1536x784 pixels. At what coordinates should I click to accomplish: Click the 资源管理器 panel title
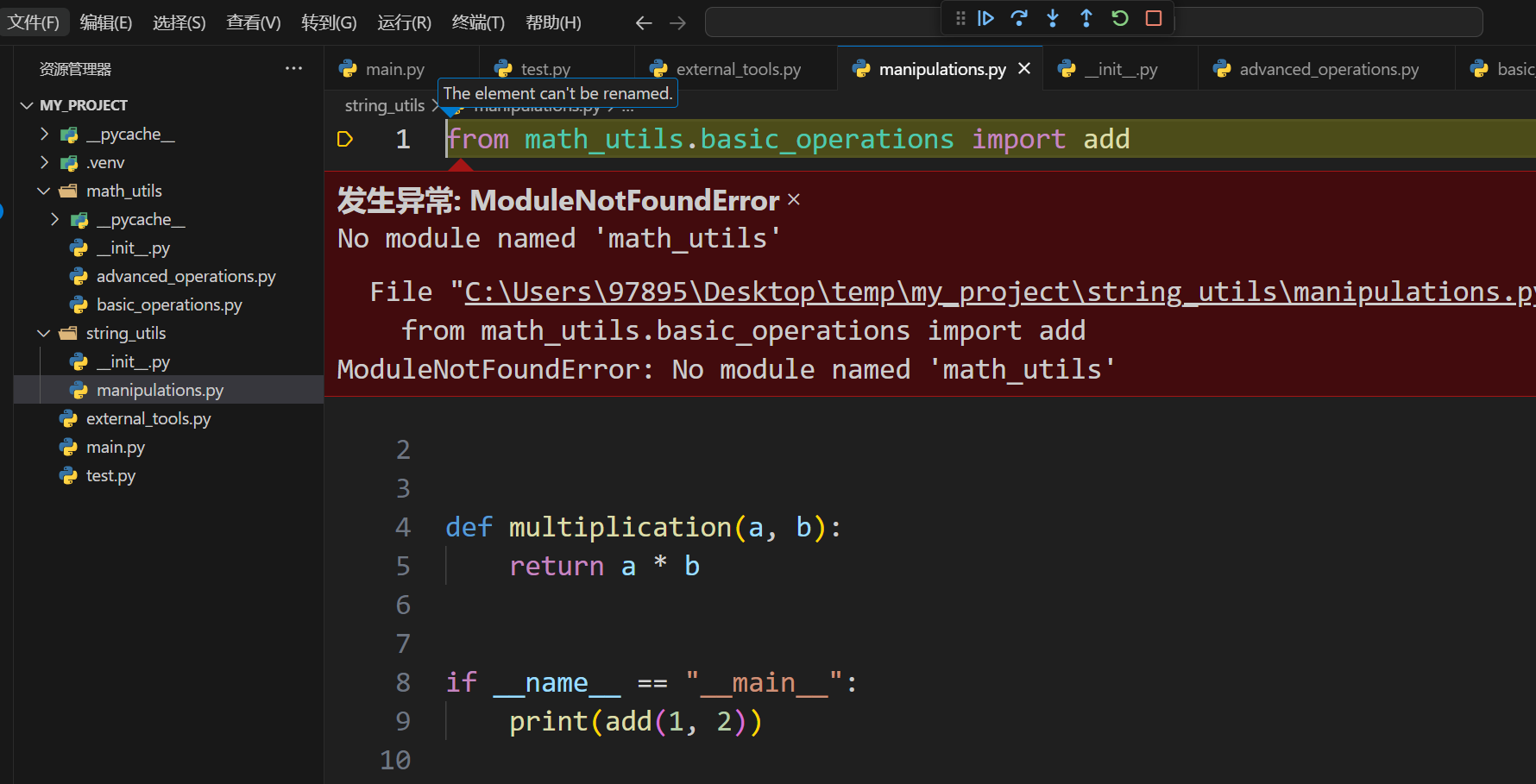pyautogui.click(x=75, y=69)
